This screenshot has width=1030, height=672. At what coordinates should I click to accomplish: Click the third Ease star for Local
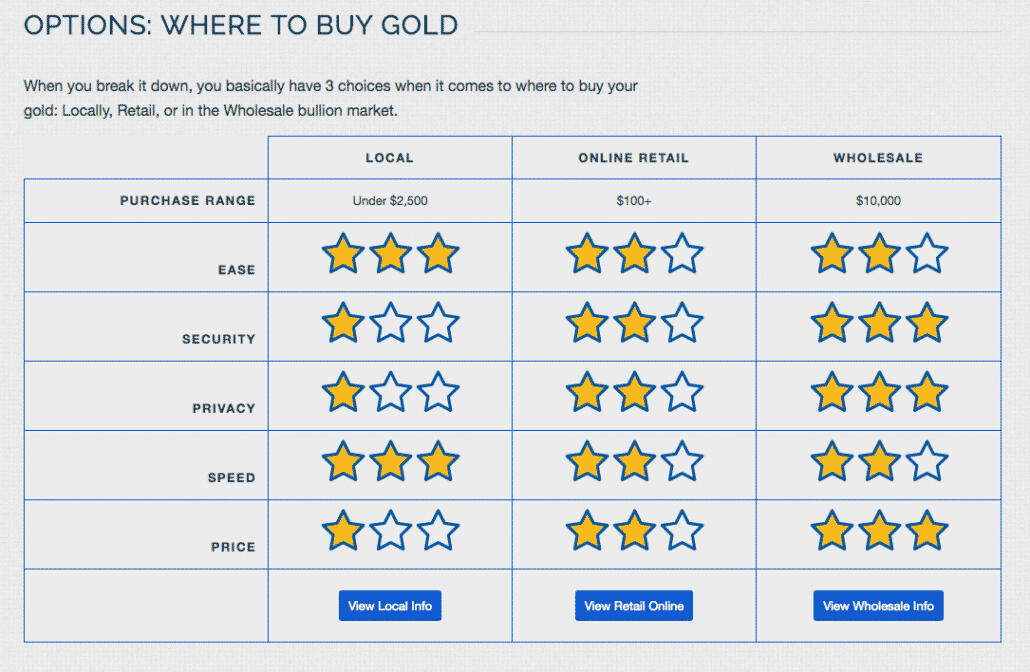point(438,254)
